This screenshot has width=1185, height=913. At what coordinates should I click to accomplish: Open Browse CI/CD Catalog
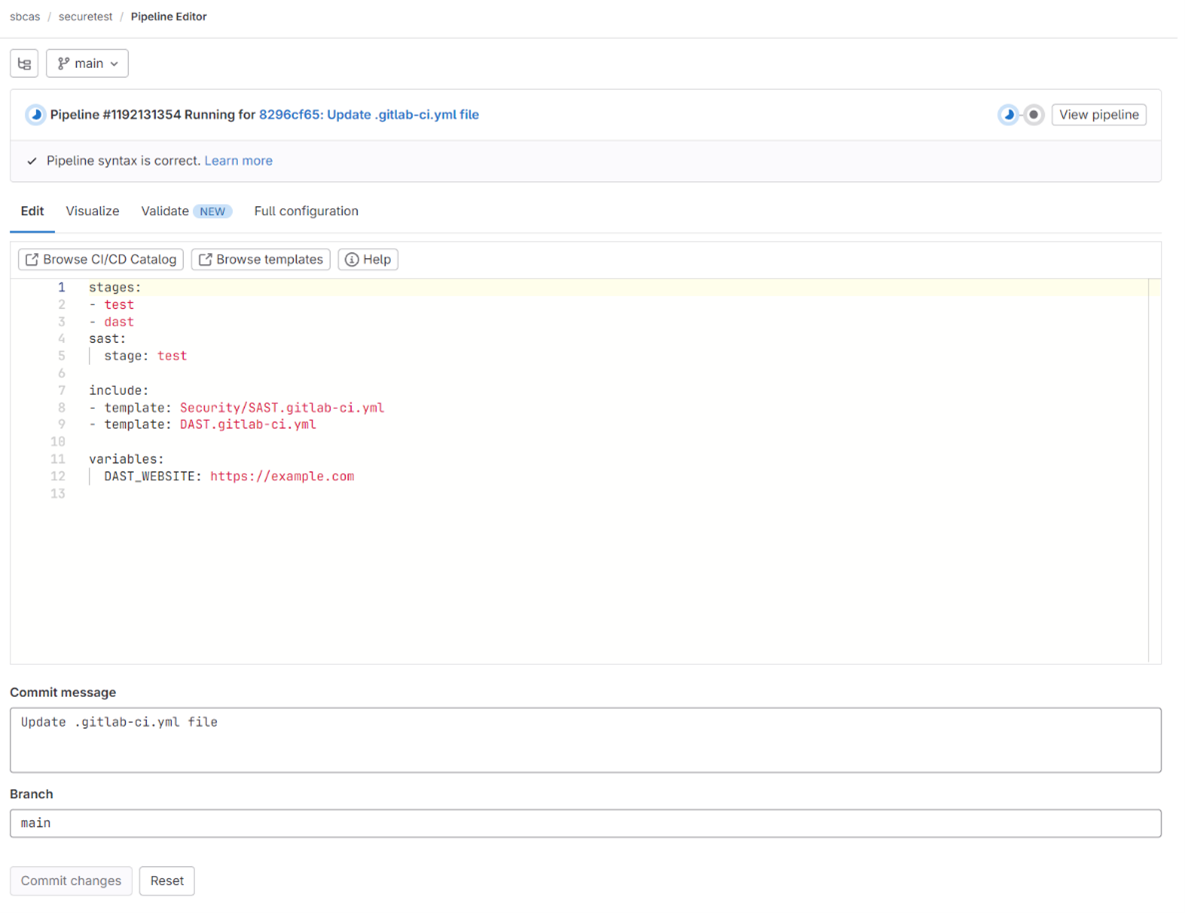click(101, 259)
